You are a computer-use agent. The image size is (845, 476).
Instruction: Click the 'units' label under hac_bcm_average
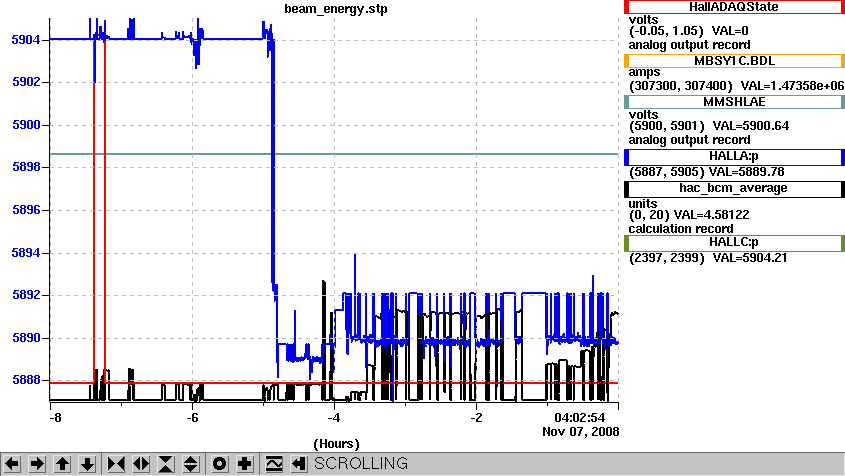click(x=643, y=204)
